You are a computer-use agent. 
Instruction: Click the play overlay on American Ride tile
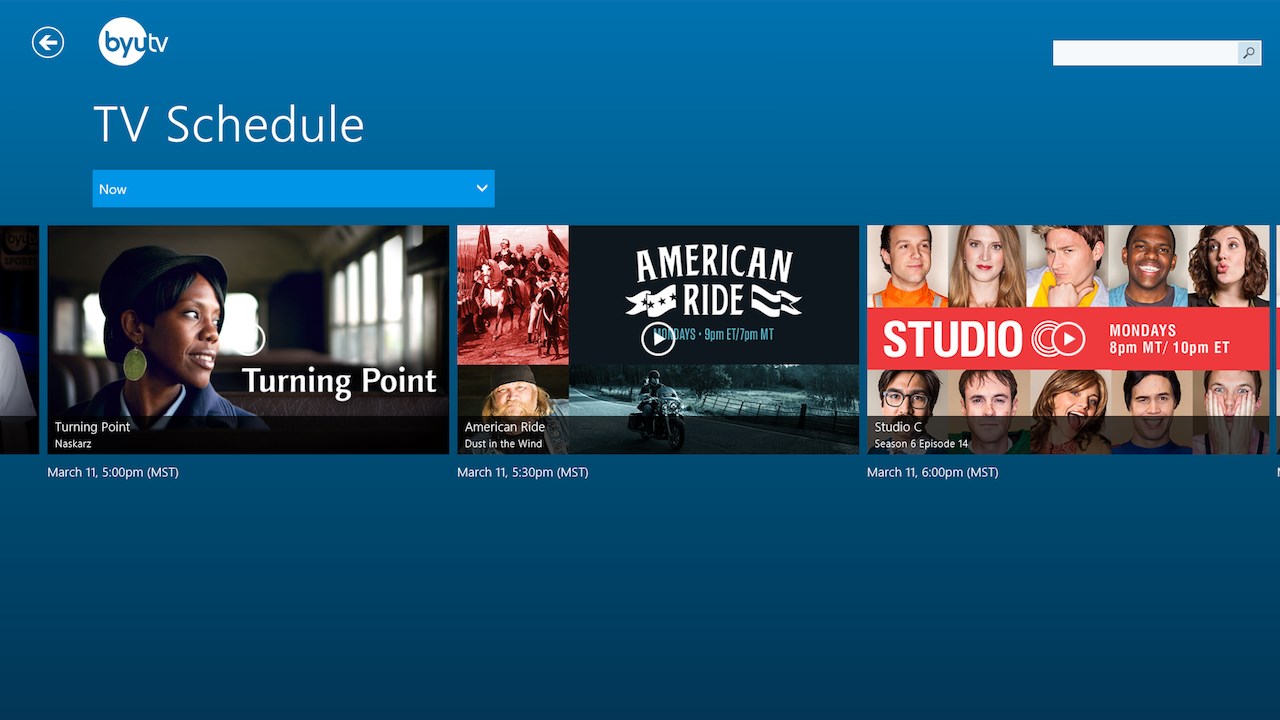pos(658,338)
